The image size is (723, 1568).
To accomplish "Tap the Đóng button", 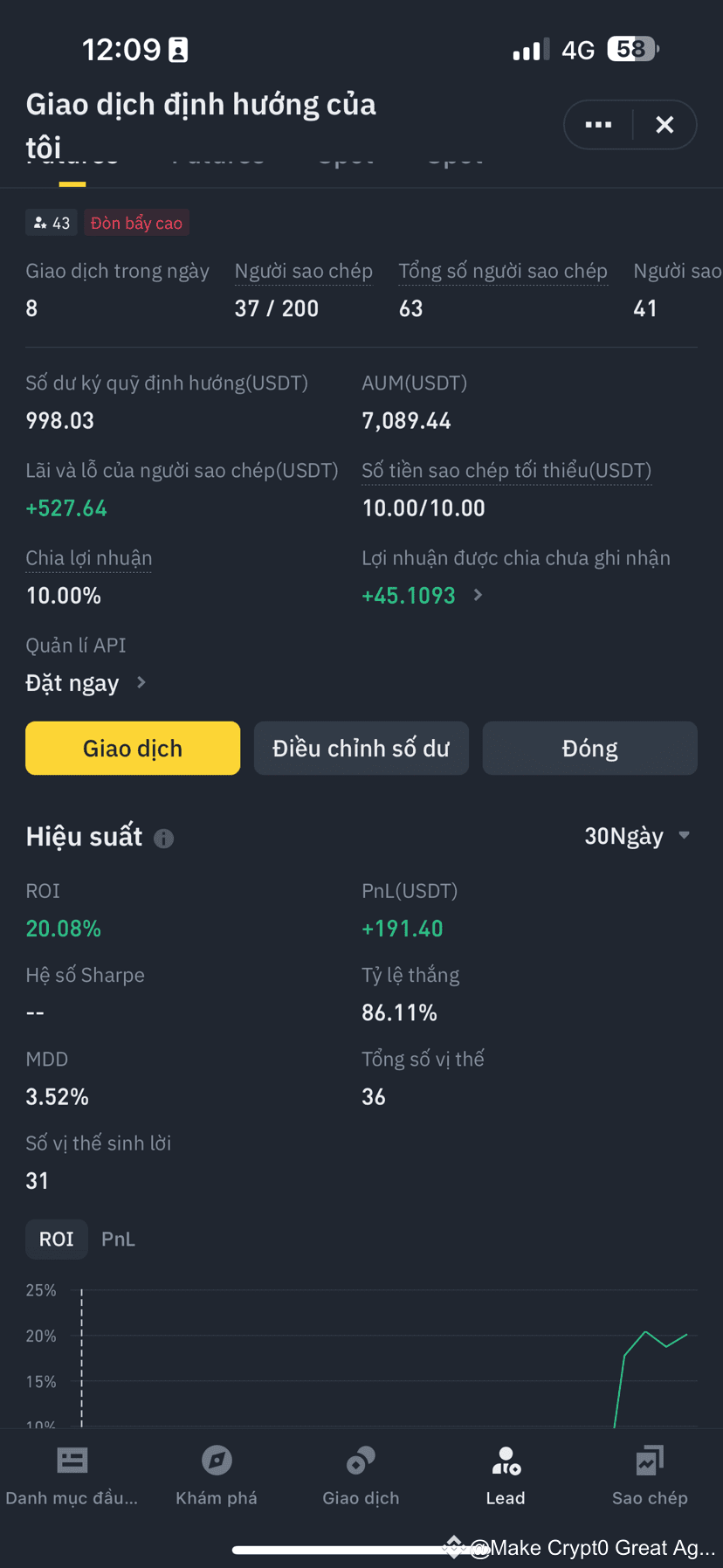I will tap(590, 748).
